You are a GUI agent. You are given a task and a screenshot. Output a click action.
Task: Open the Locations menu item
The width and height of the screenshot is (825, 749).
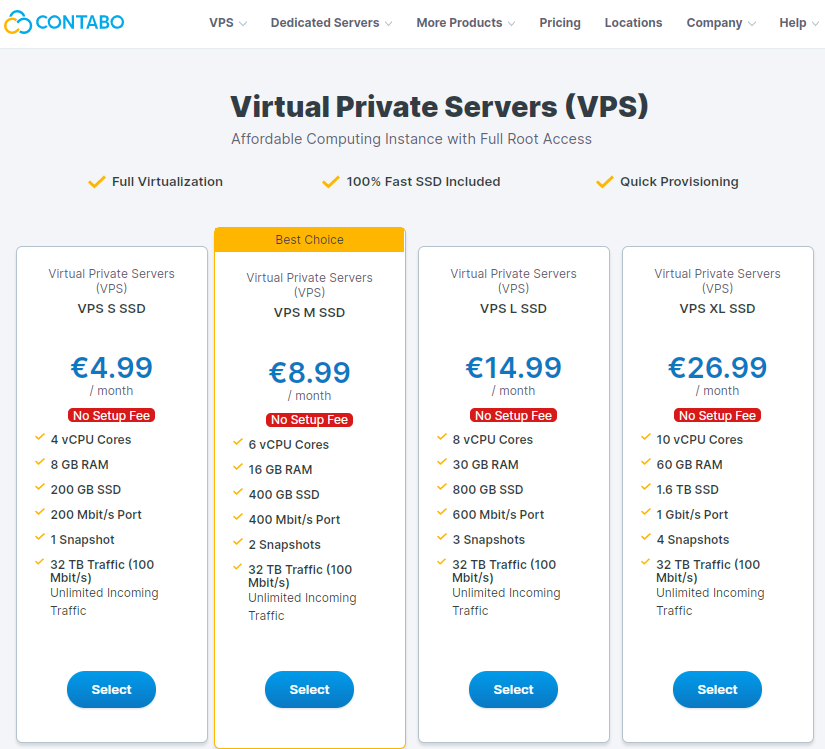[x=633, y=23]
